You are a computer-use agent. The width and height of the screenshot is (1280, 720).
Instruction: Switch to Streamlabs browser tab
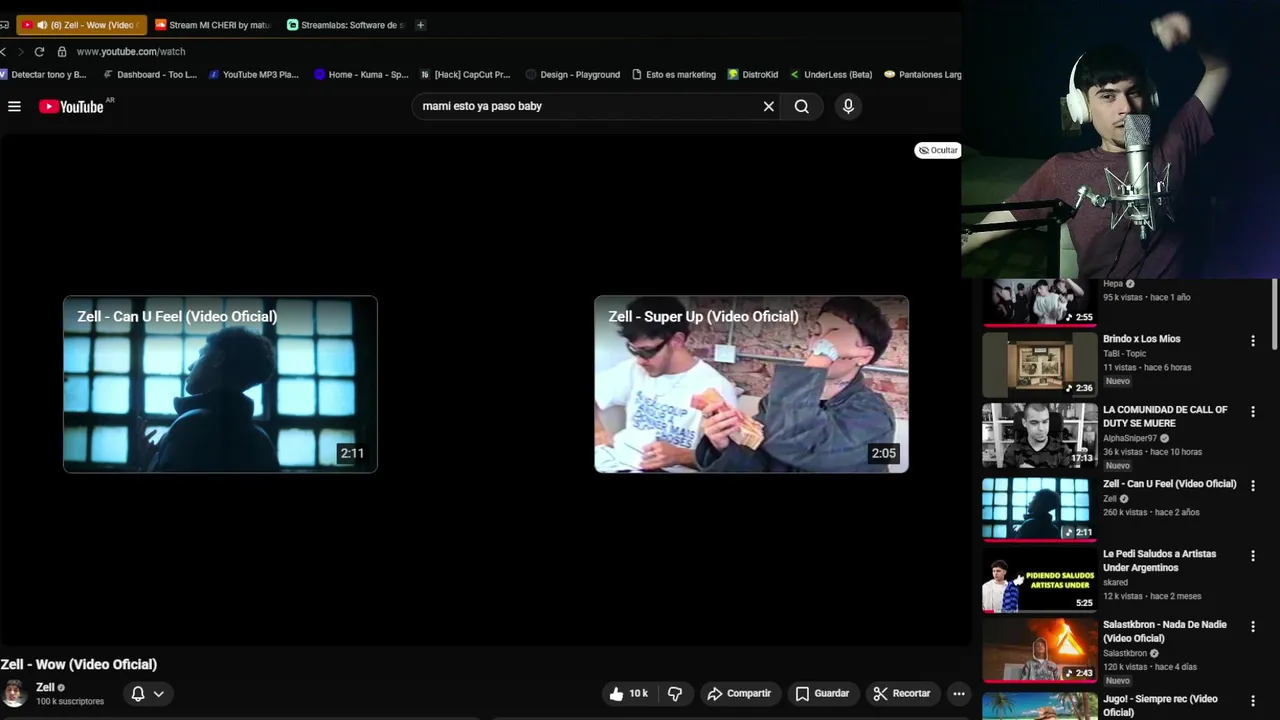345,25
